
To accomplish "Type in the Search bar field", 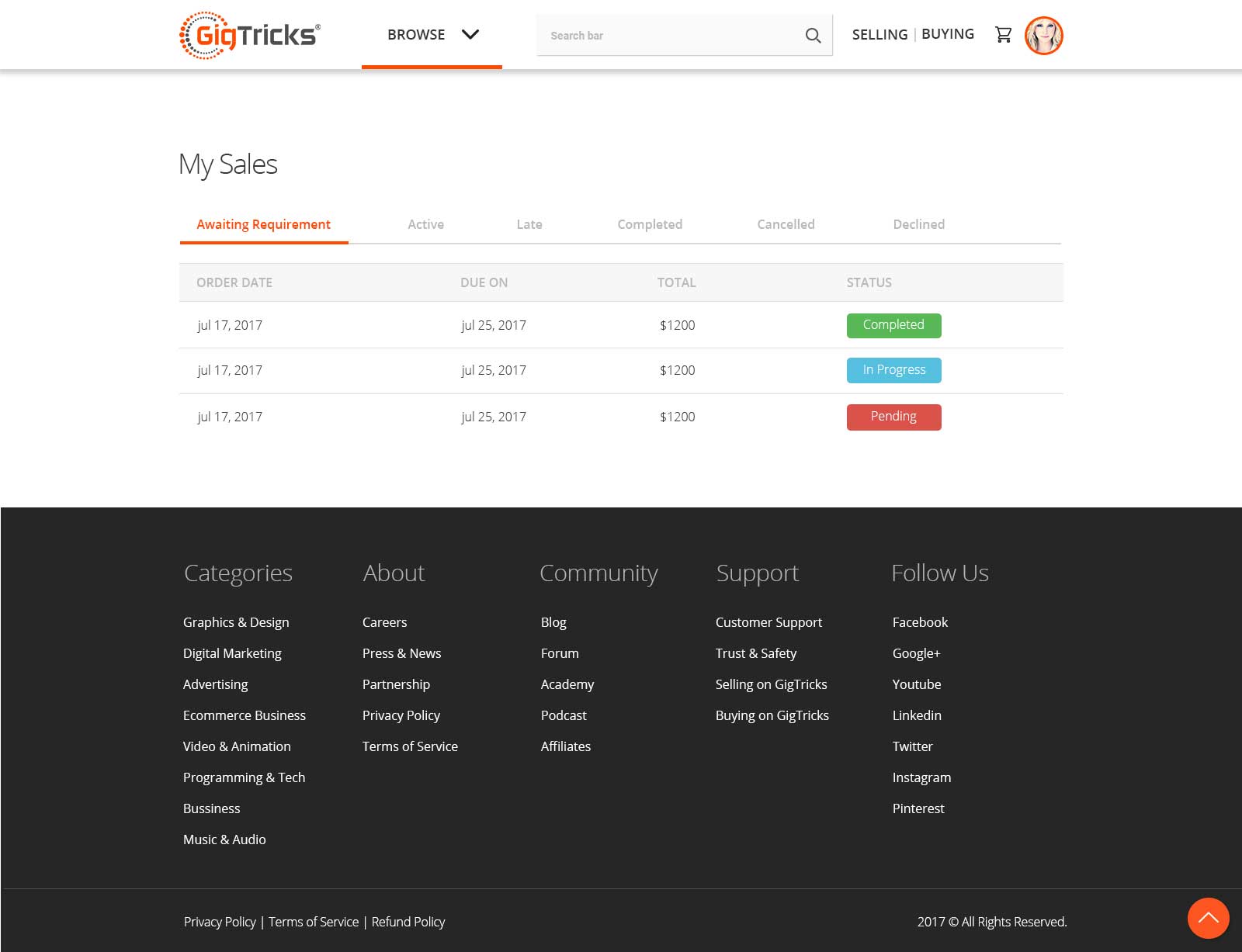I will pos(668,36).
